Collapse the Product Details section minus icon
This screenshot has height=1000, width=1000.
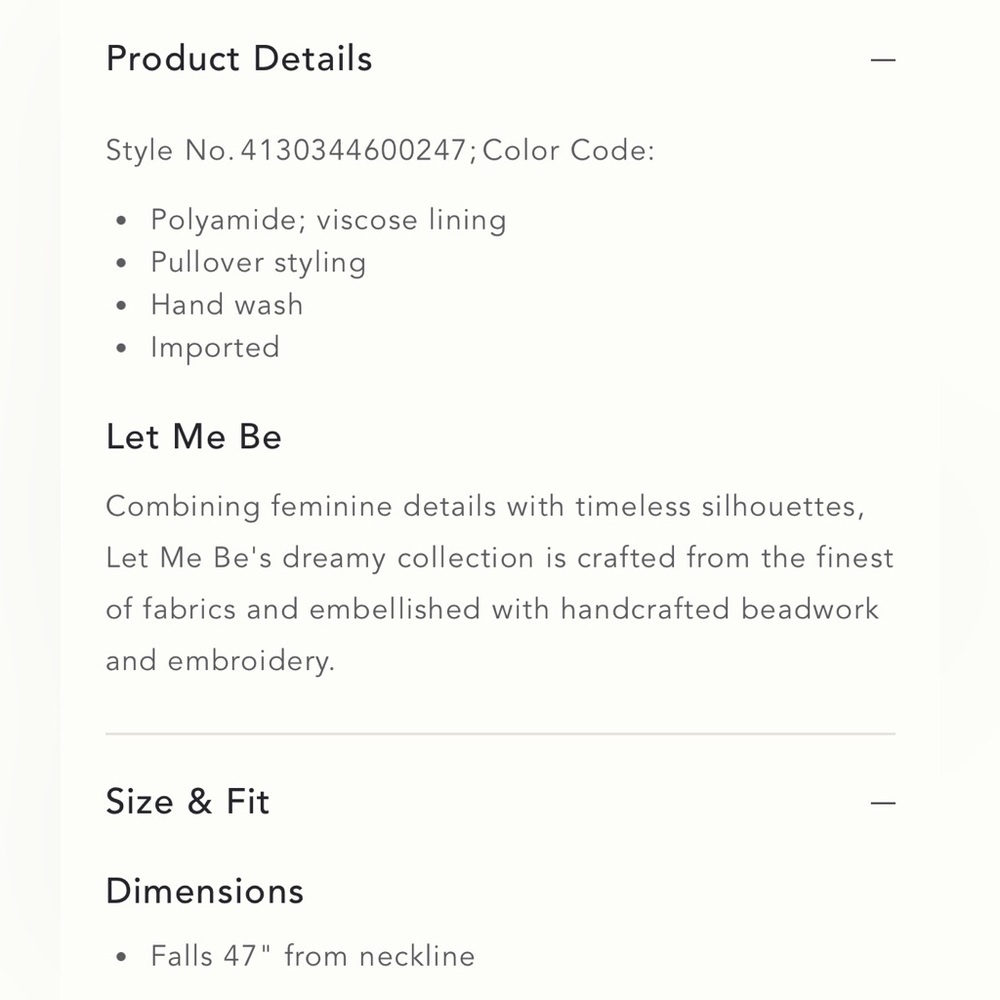pyautogui.click(x=883, y=60)
